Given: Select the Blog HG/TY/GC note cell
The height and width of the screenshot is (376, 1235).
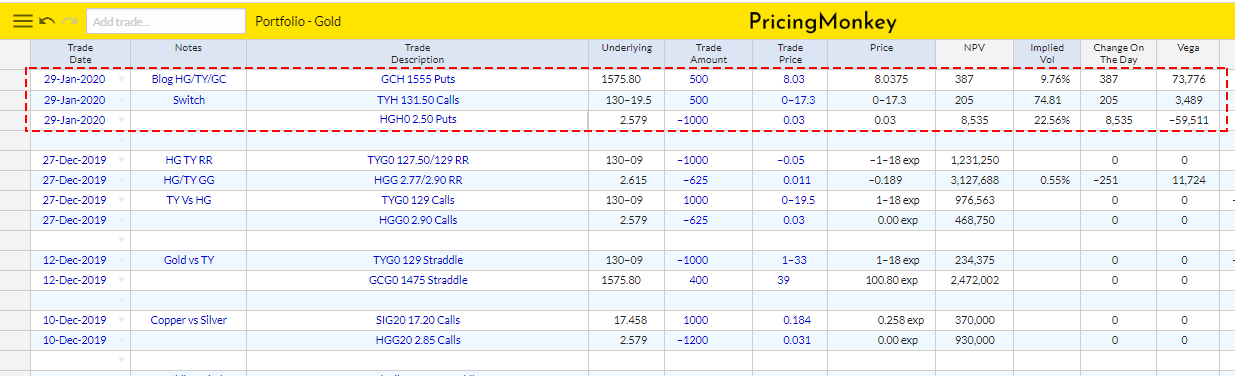Looking at the screenshot, I should tap(188, 79).
